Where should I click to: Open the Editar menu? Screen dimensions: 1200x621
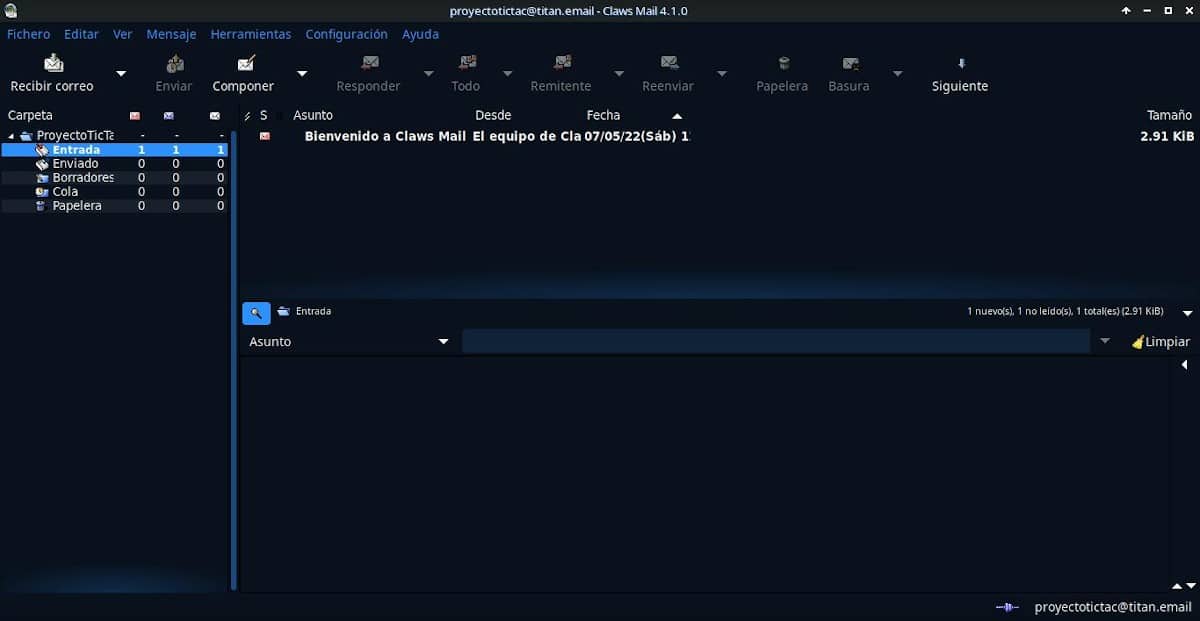pos(81,34)
